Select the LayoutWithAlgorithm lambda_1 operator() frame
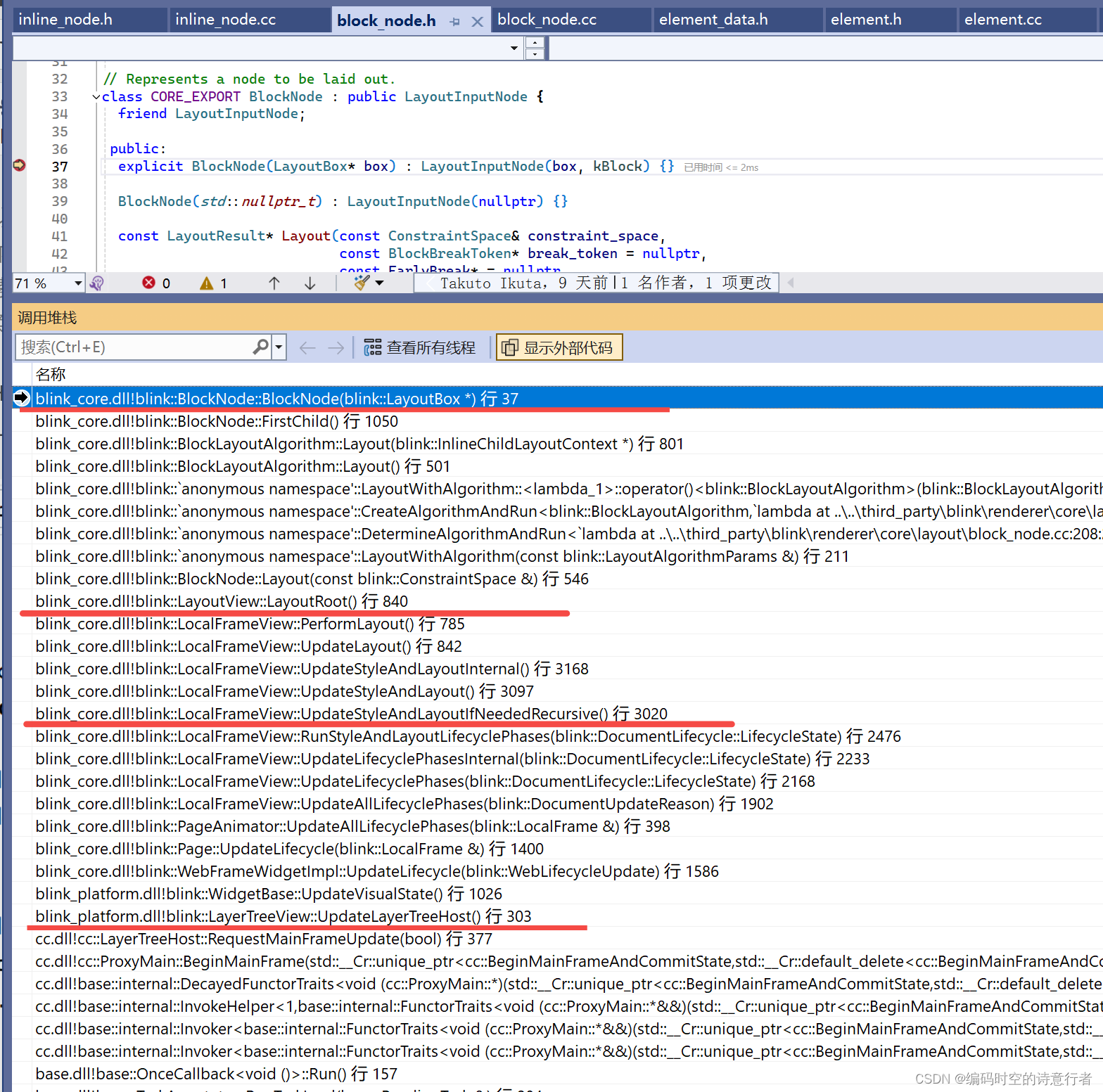 point(568,489)
